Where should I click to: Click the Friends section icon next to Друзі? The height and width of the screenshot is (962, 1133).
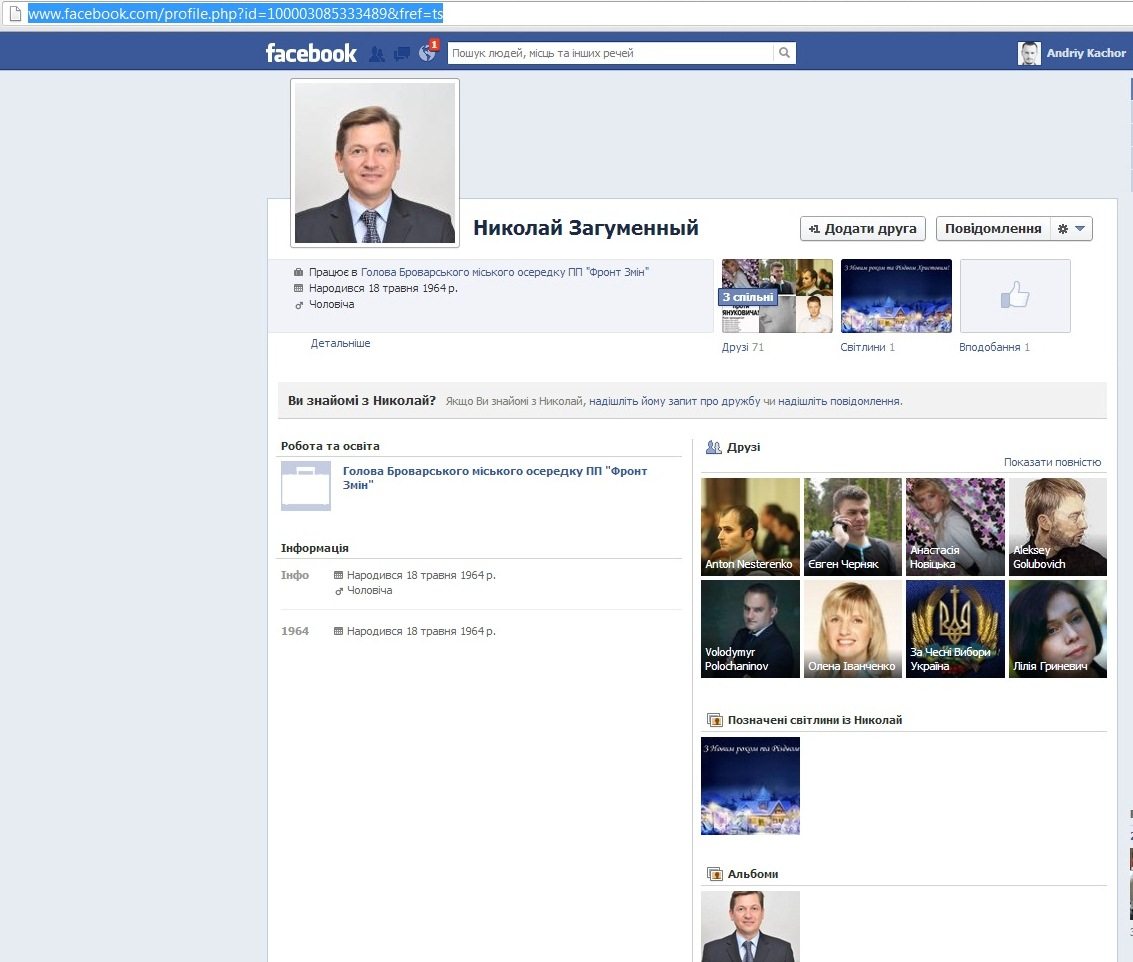point(713,447)
